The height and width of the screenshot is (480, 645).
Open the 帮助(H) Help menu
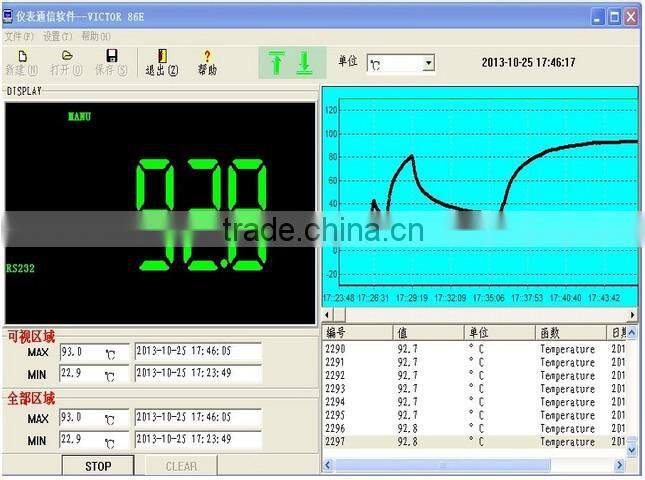pos(96,37)
